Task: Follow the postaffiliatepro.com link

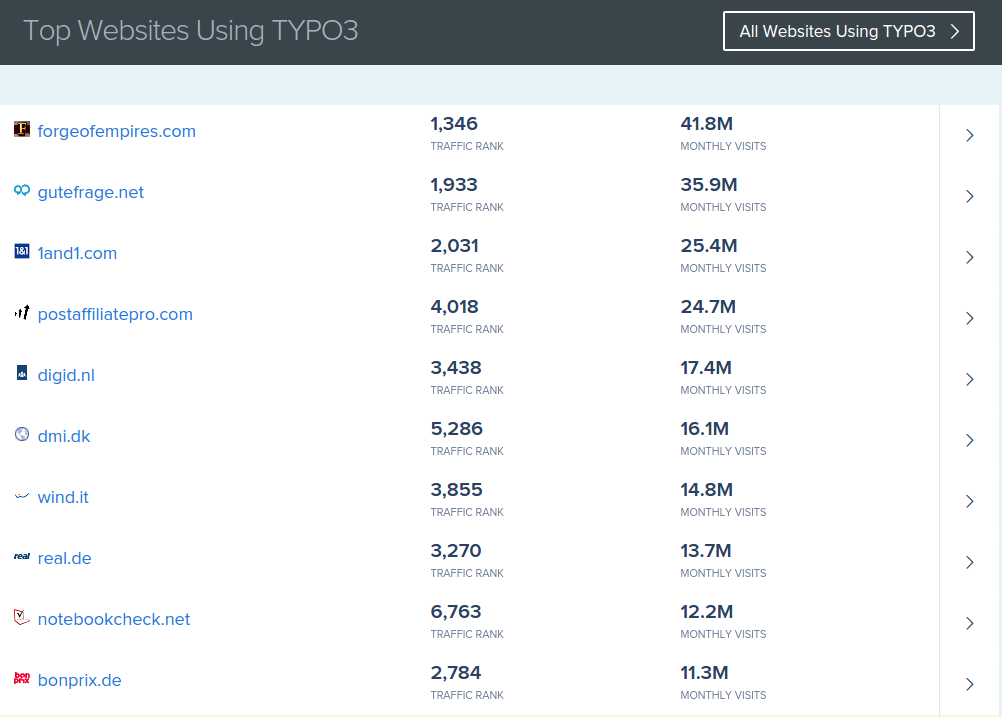Action: [115, 314]
